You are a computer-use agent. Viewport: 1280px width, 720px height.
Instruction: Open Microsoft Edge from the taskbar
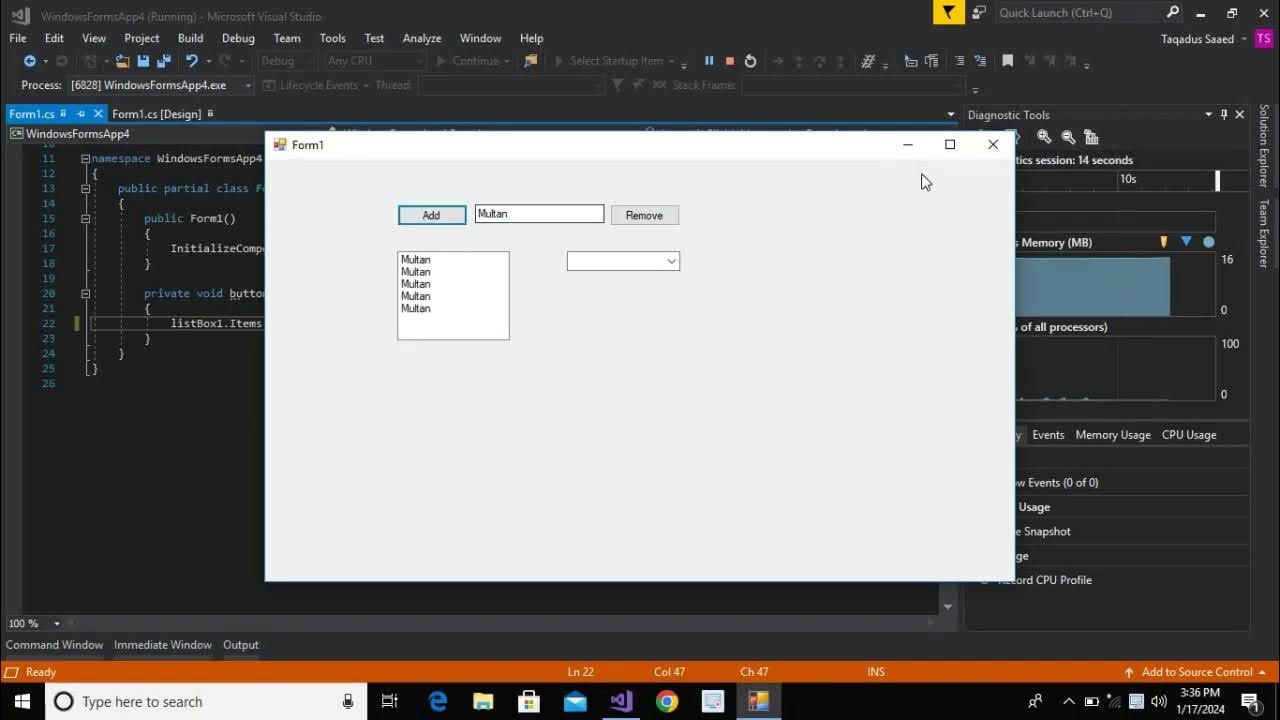438,701
